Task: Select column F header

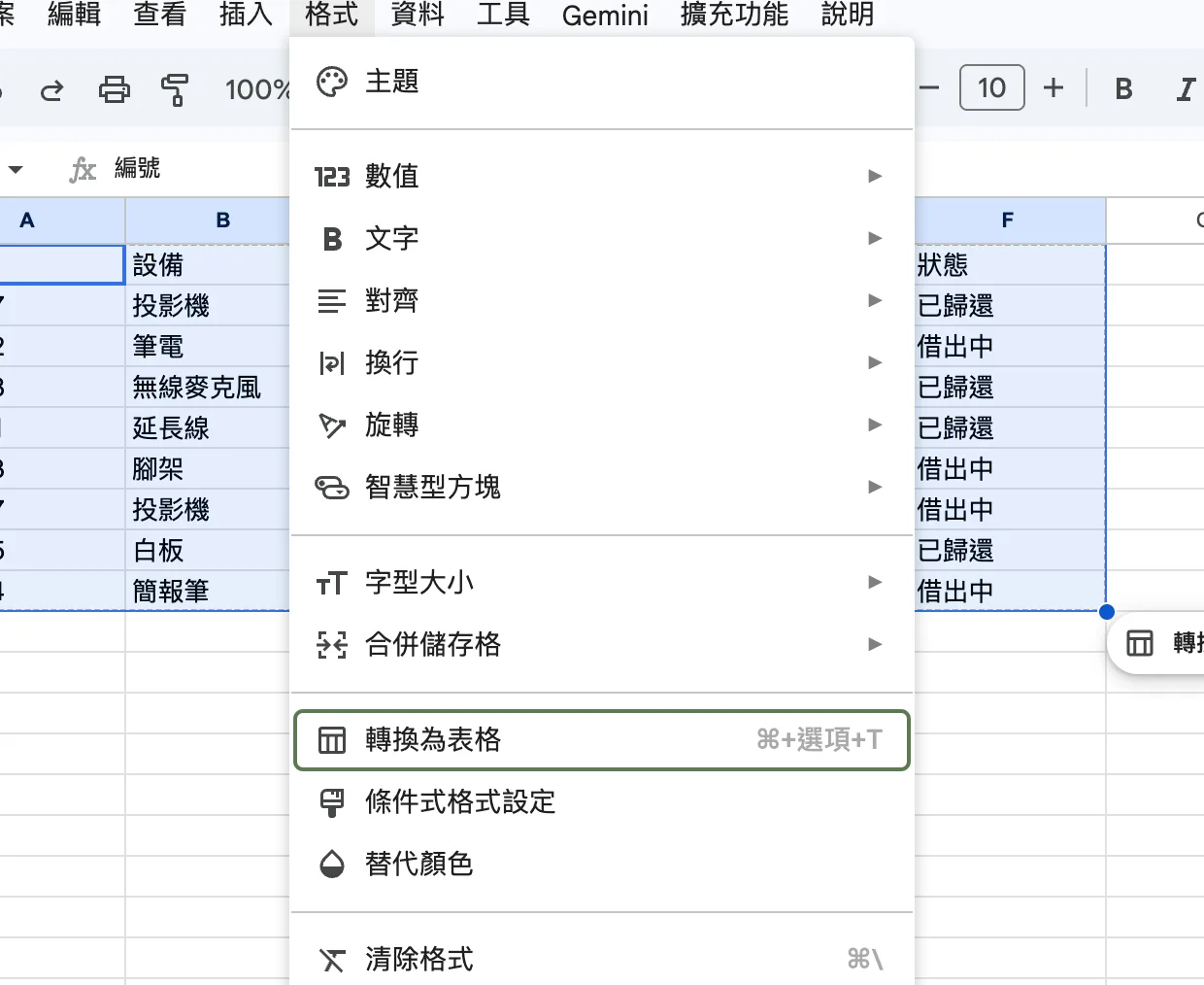Action: (x=1010, y=221)
